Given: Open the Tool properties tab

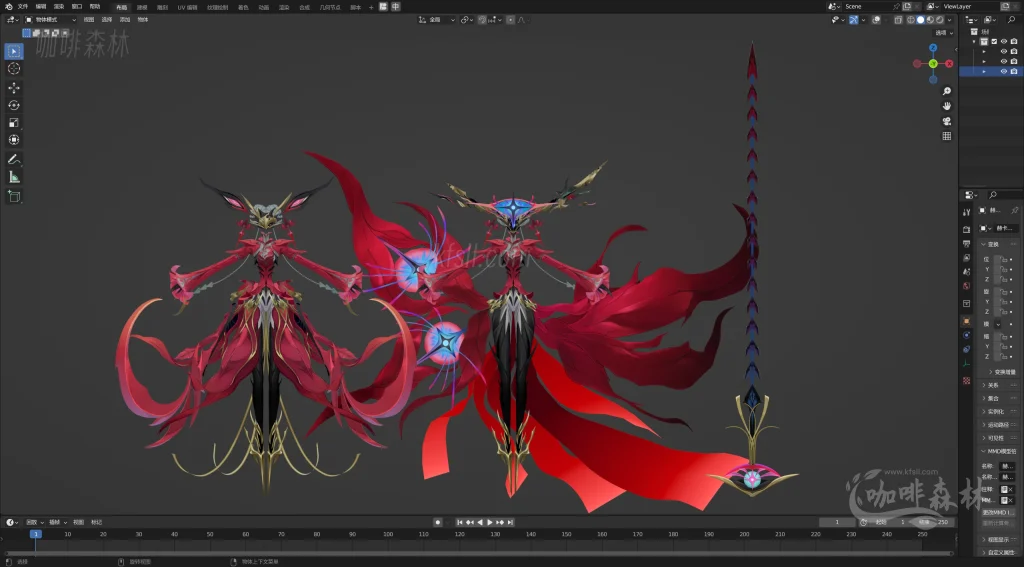Looking at the screenshot, I should pyautogui.click(x=967, y=212).
